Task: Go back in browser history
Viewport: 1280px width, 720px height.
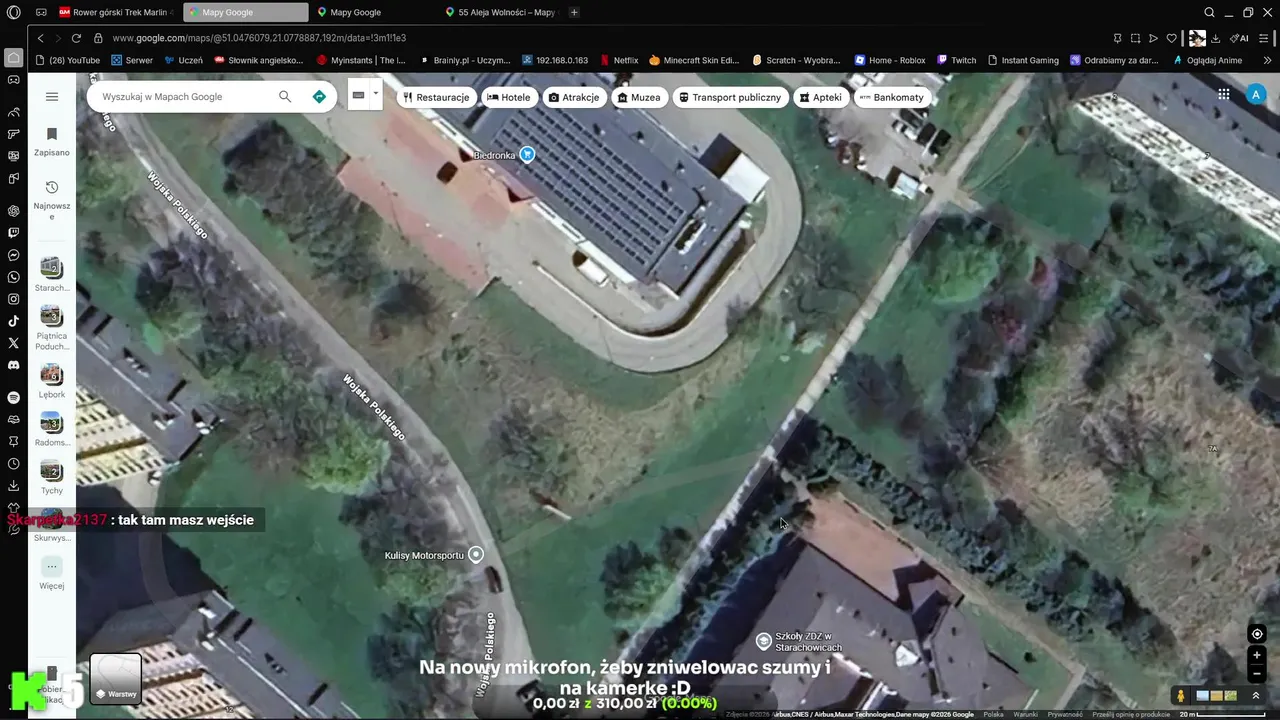Action: point(40,38)
